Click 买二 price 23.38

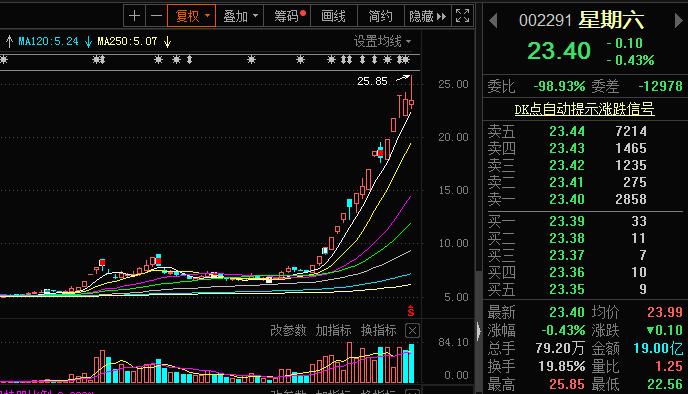point(567,238)
